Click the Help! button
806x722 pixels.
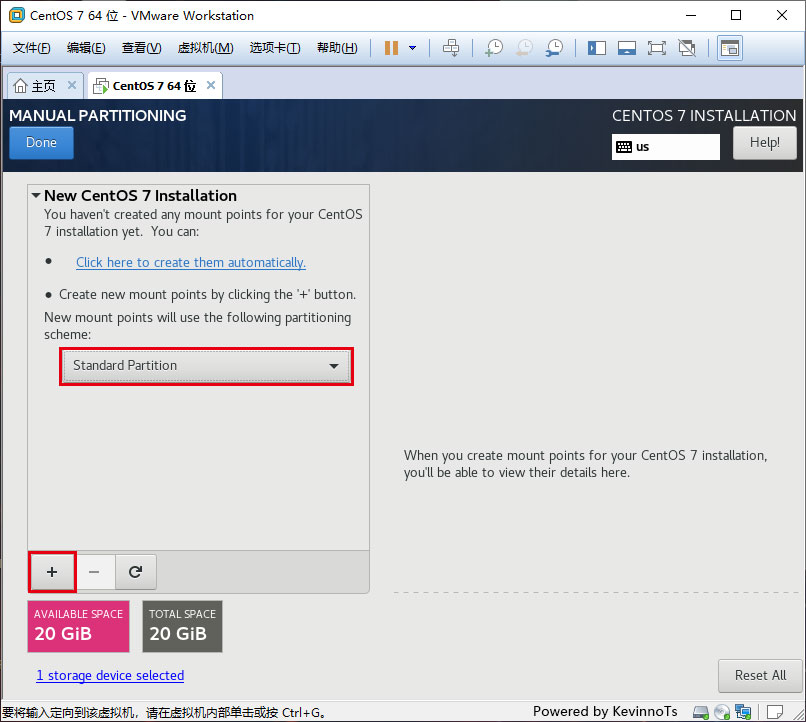click(764, 142)
